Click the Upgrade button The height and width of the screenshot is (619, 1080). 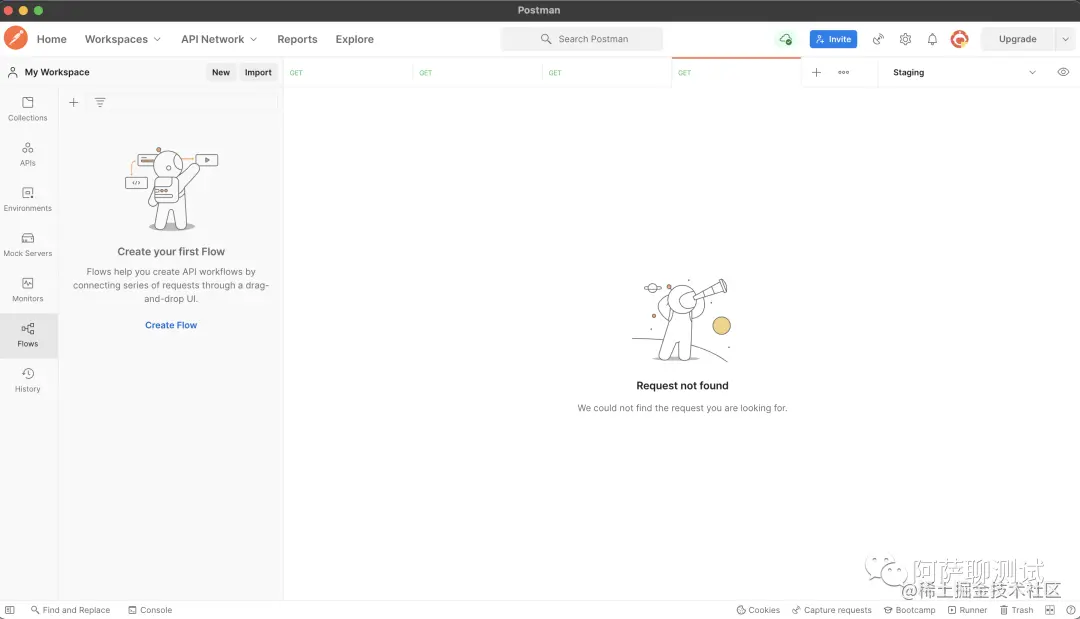(1017, 39)
